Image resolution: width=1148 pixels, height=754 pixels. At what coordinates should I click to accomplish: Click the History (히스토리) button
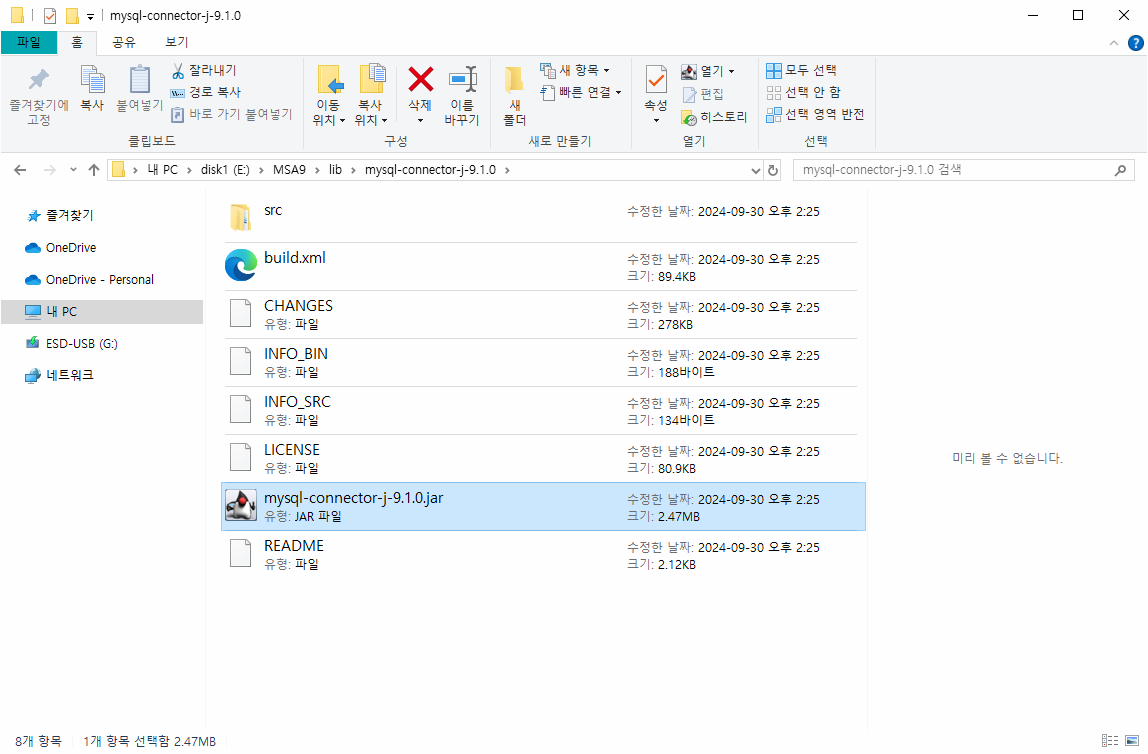(714, 117)
